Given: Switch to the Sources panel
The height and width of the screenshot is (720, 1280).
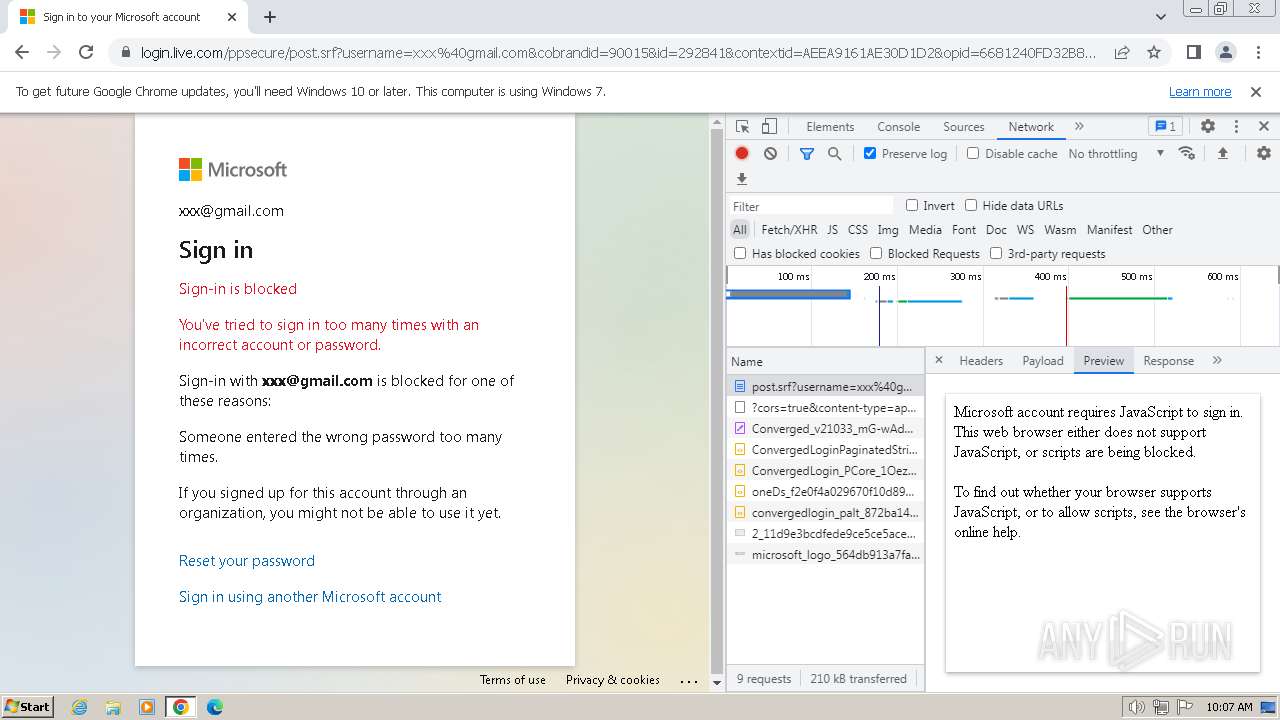Looking at the screenshot, I should point(964,127).
